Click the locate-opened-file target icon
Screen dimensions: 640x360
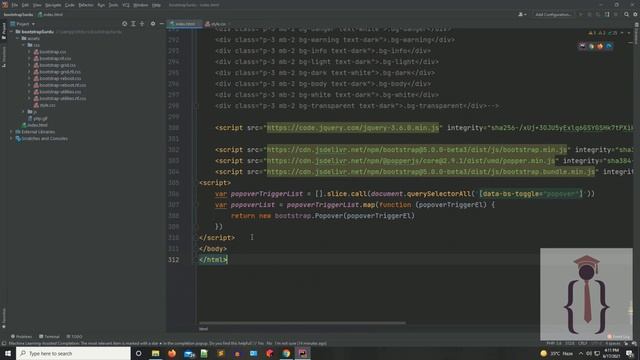click(124, 24)
